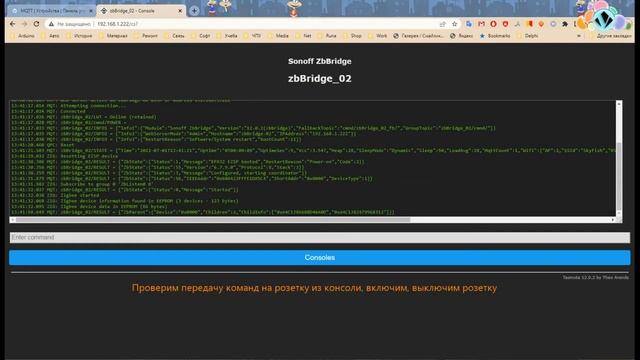Open the red shield ad-blocker extension
The height and width of the screenshot is (360, 640).
pyautogui.click(x=505, y=24)
